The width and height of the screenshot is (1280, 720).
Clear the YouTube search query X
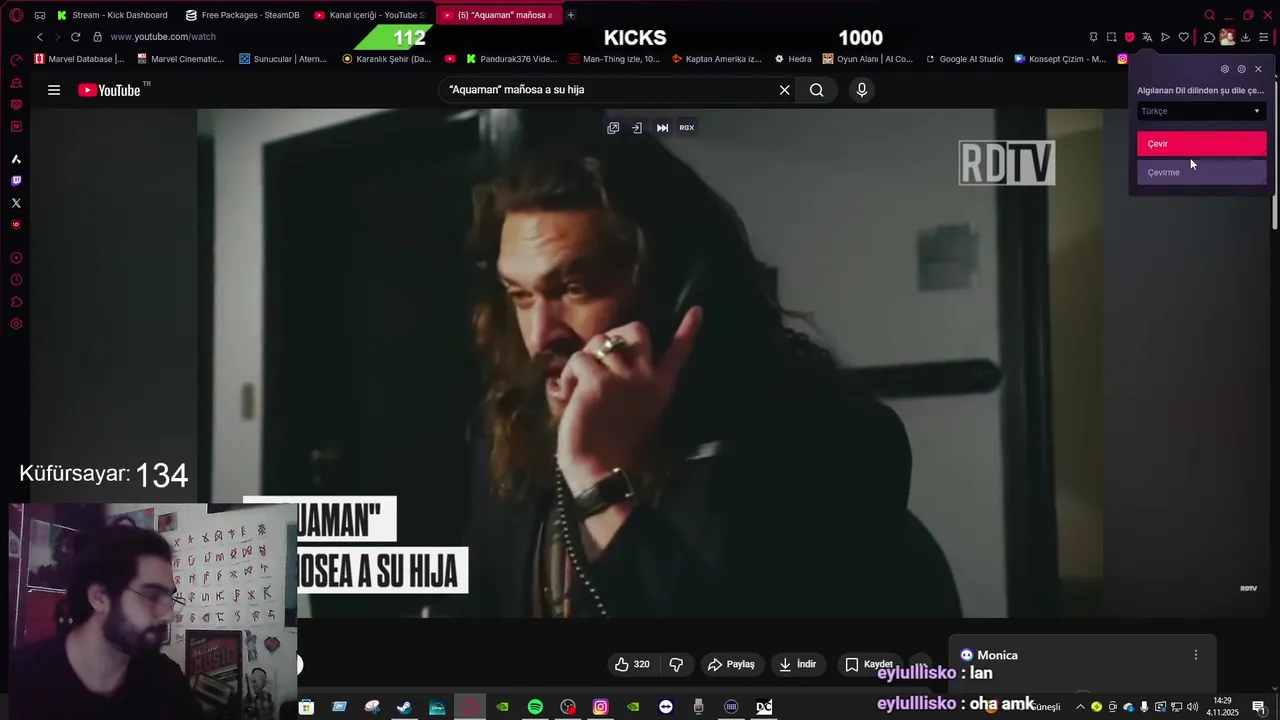tap(785, 90)
